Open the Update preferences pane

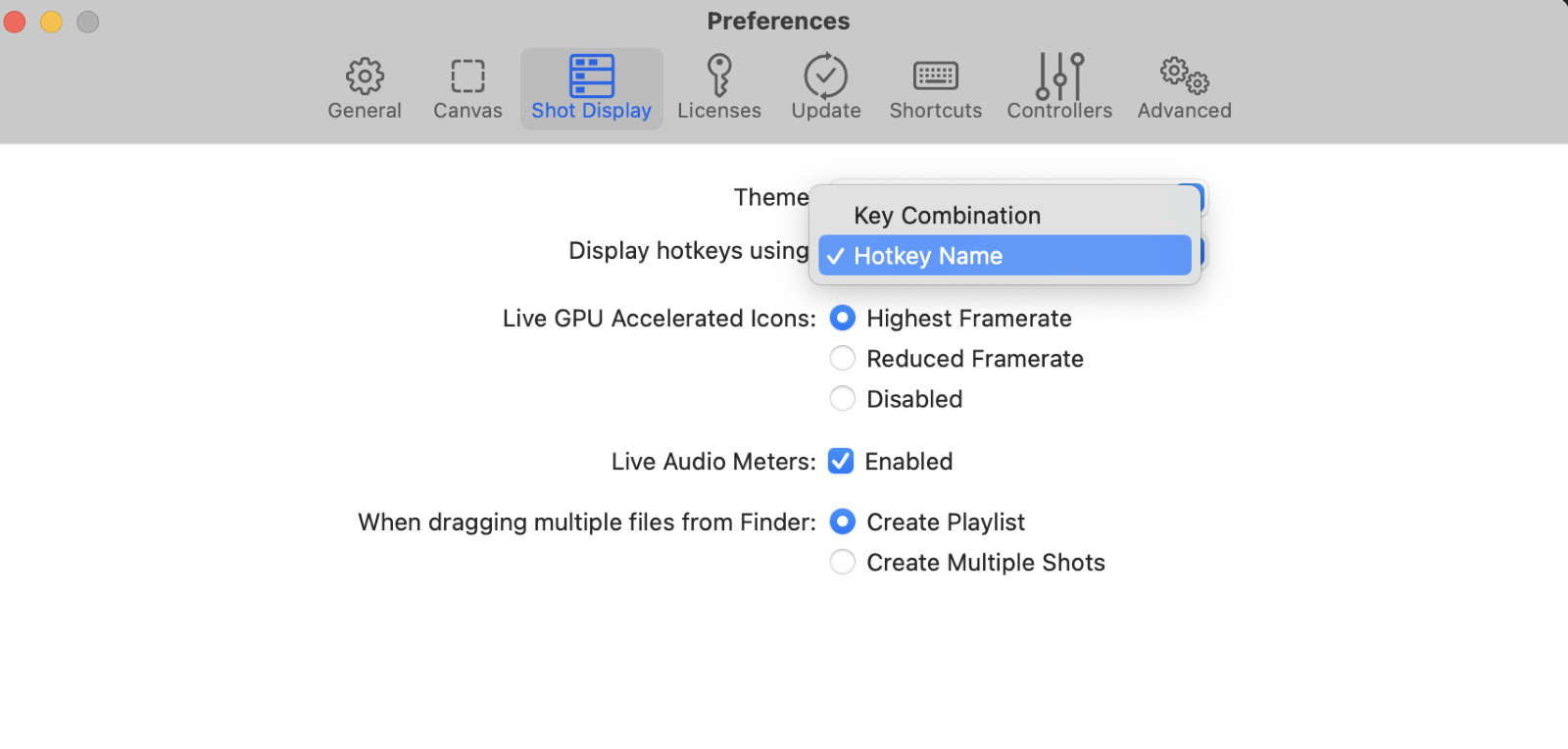(x=826, y=89)
